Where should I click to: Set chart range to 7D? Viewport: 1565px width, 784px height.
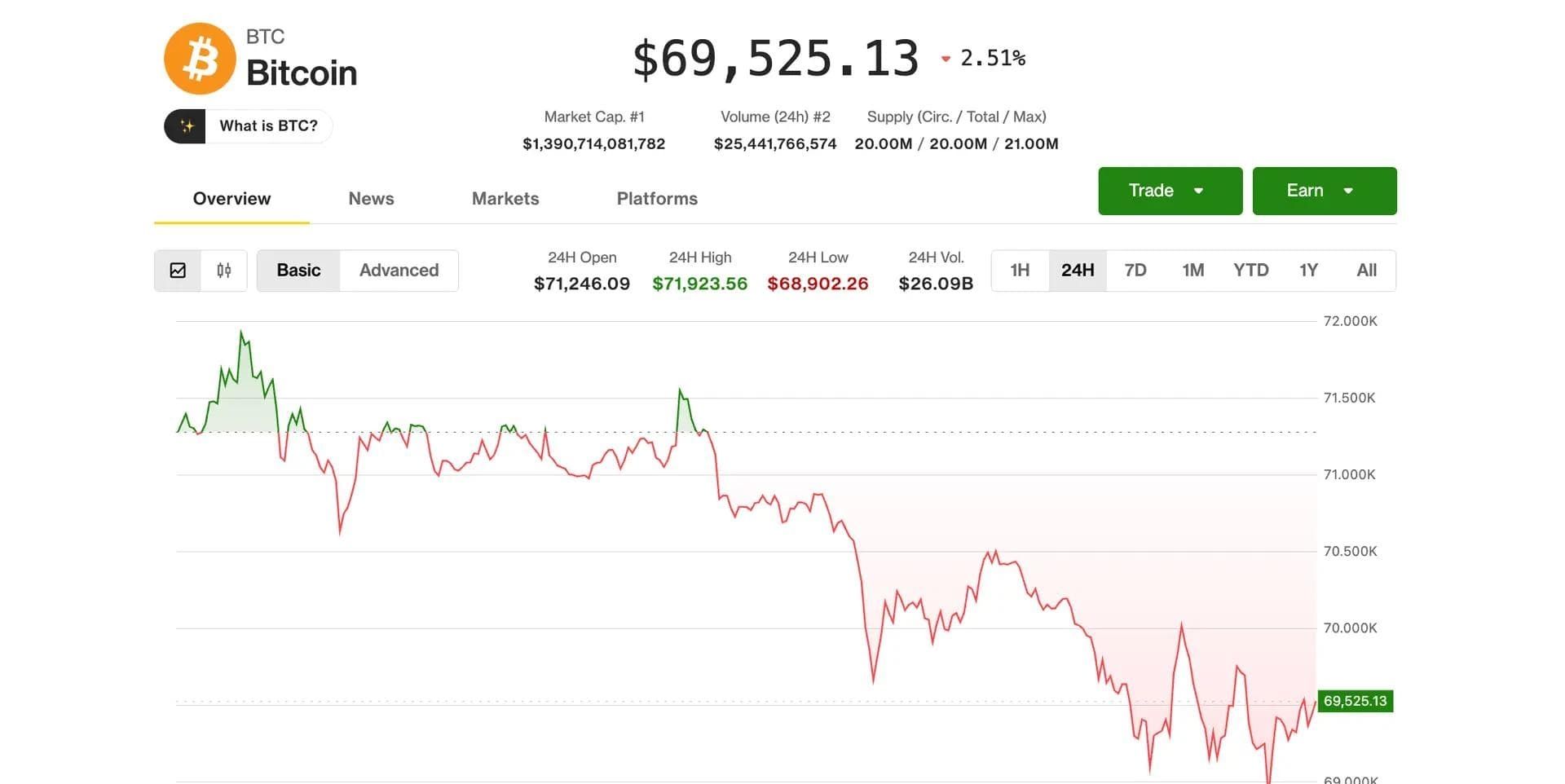(x=1135, y=271)
